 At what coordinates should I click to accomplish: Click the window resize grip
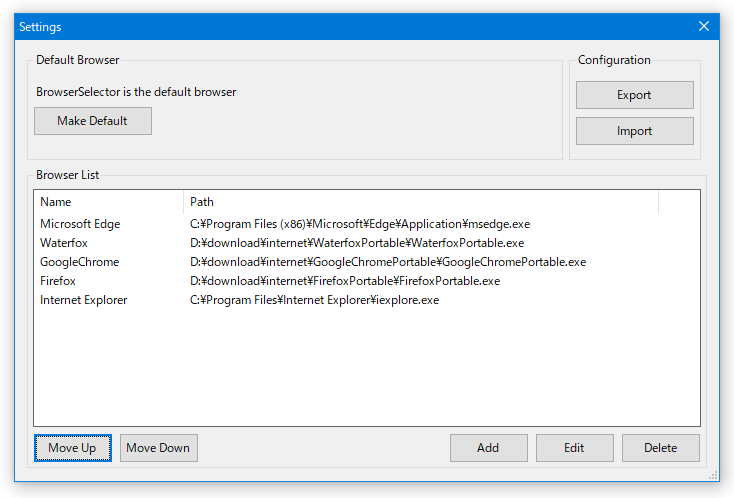[713, 476]
